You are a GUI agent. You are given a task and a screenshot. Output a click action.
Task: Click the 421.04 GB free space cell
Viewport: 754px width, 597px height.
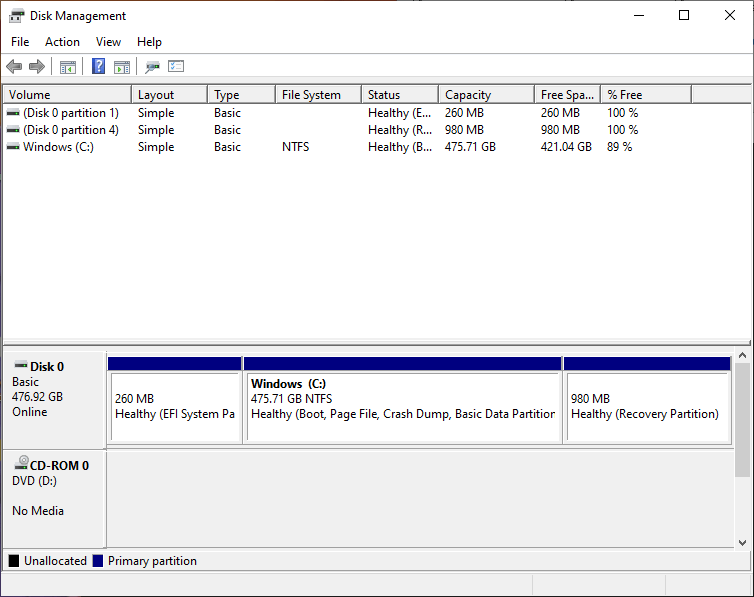566,147
